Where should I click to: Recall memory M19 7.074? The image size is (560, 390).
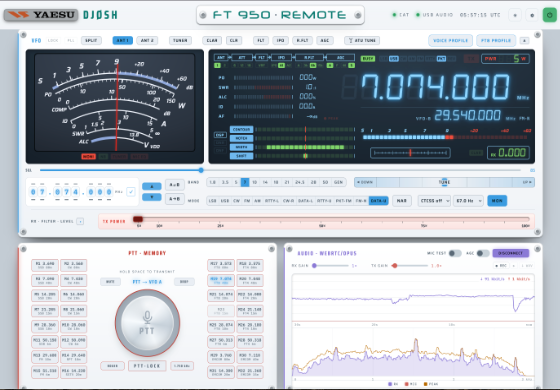221,280
